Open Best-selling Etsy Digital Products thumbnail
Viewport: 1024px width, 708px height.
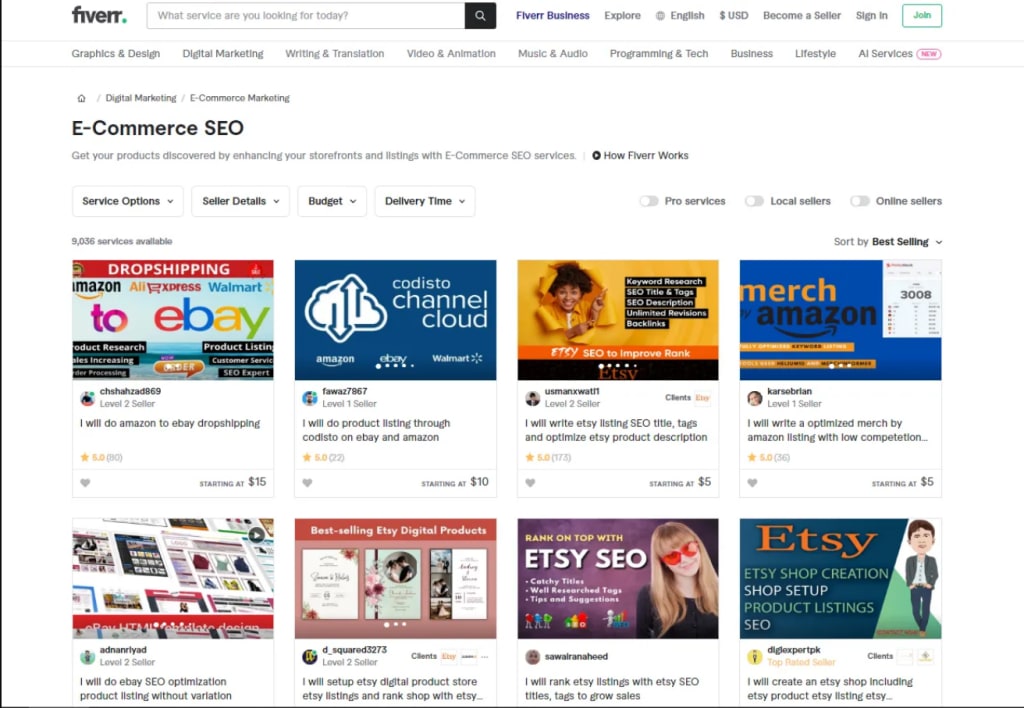coord(395,579)
